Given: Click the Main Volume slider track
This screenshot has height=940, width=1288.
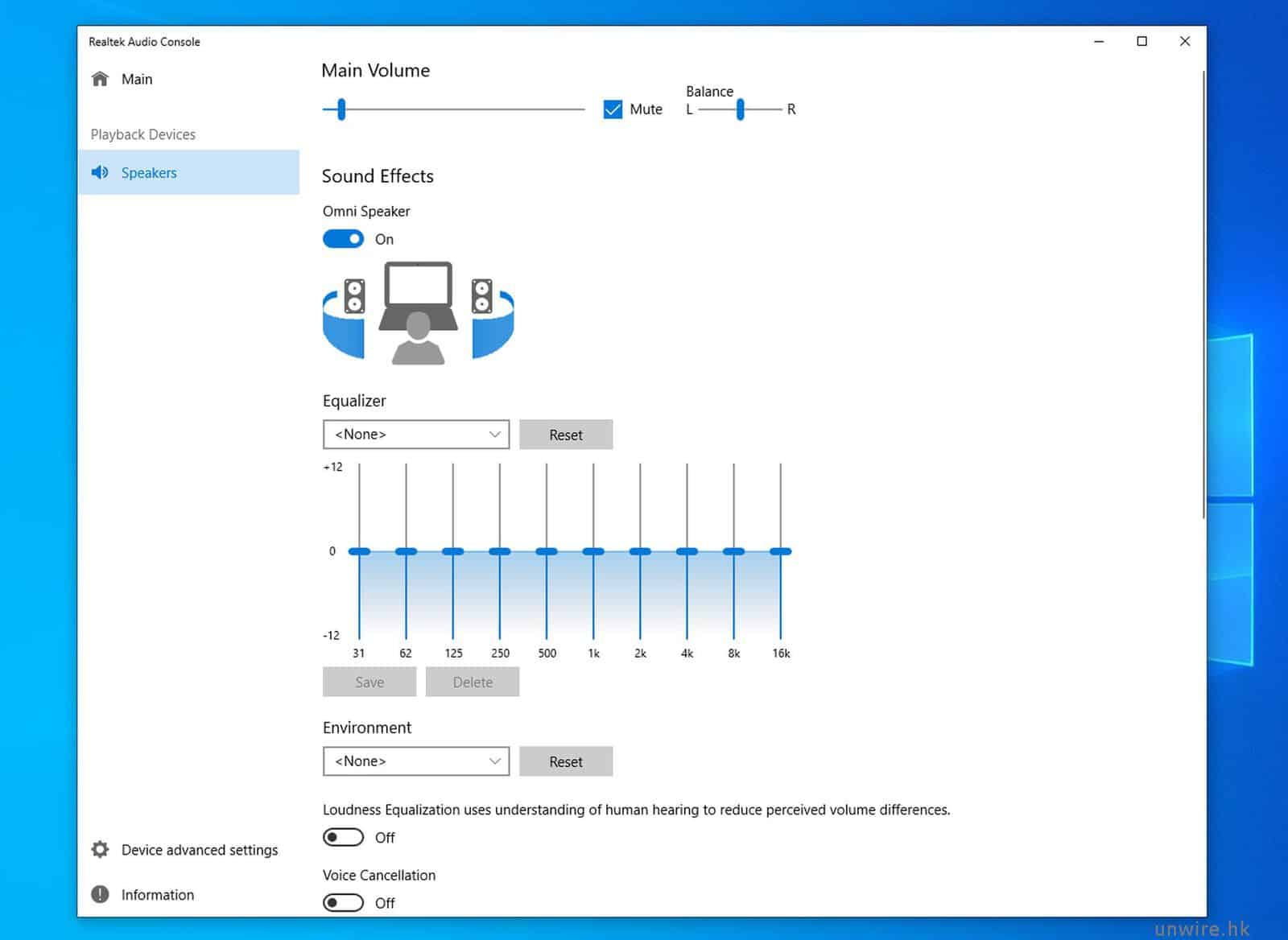Looking at the screenshot, I should pyautogui.click(x=463, y=109).
